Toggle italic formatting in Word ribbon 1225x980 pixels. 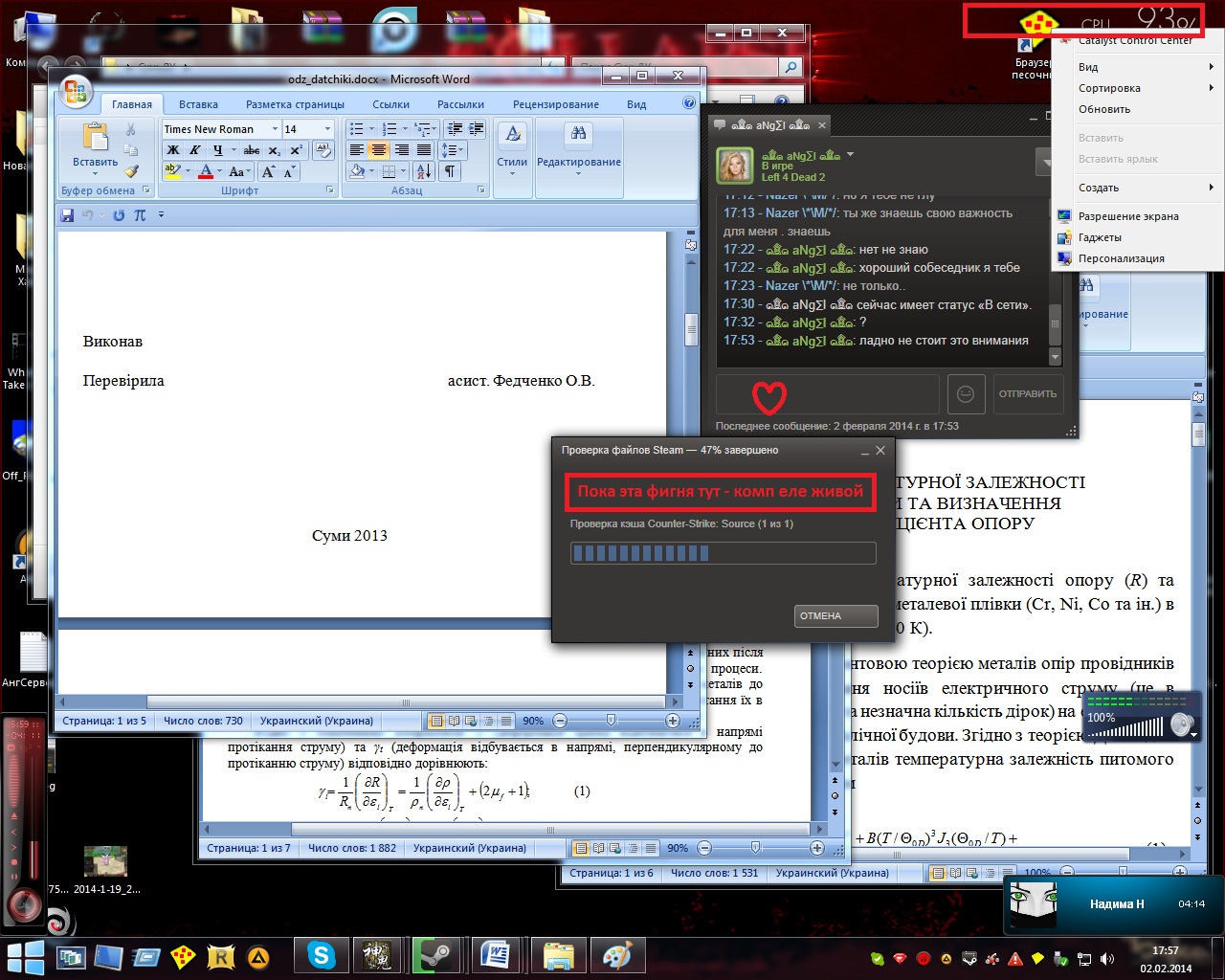195,150
